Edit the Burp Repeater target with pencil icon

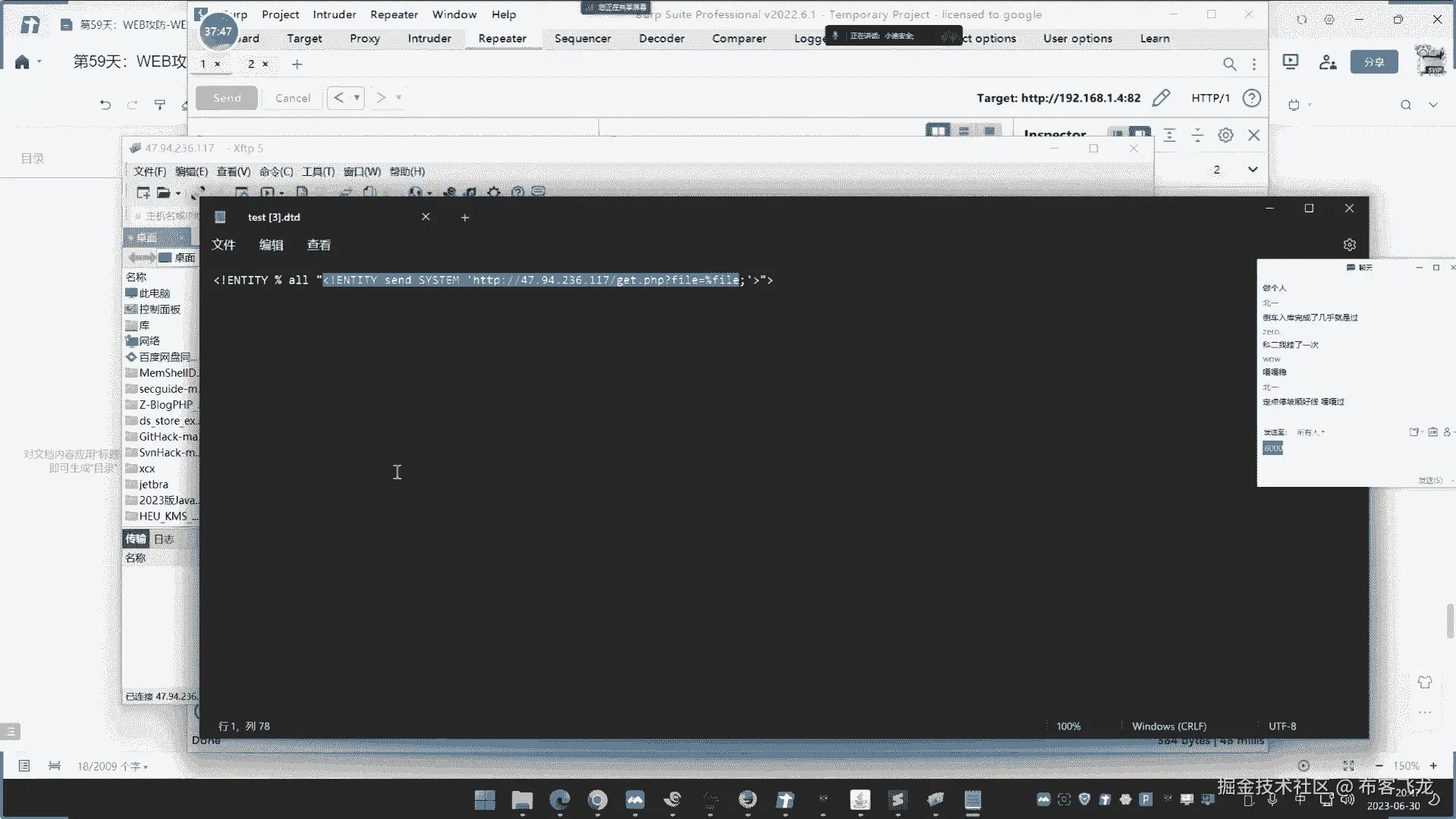click(1161, 98)
